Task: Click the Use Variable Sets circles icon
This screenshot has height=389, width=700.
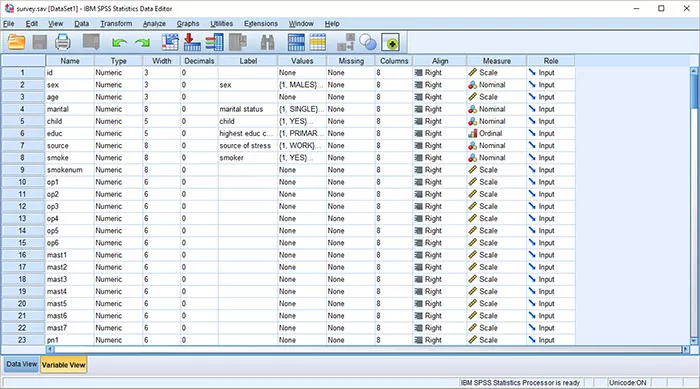Action: (368, 42)
